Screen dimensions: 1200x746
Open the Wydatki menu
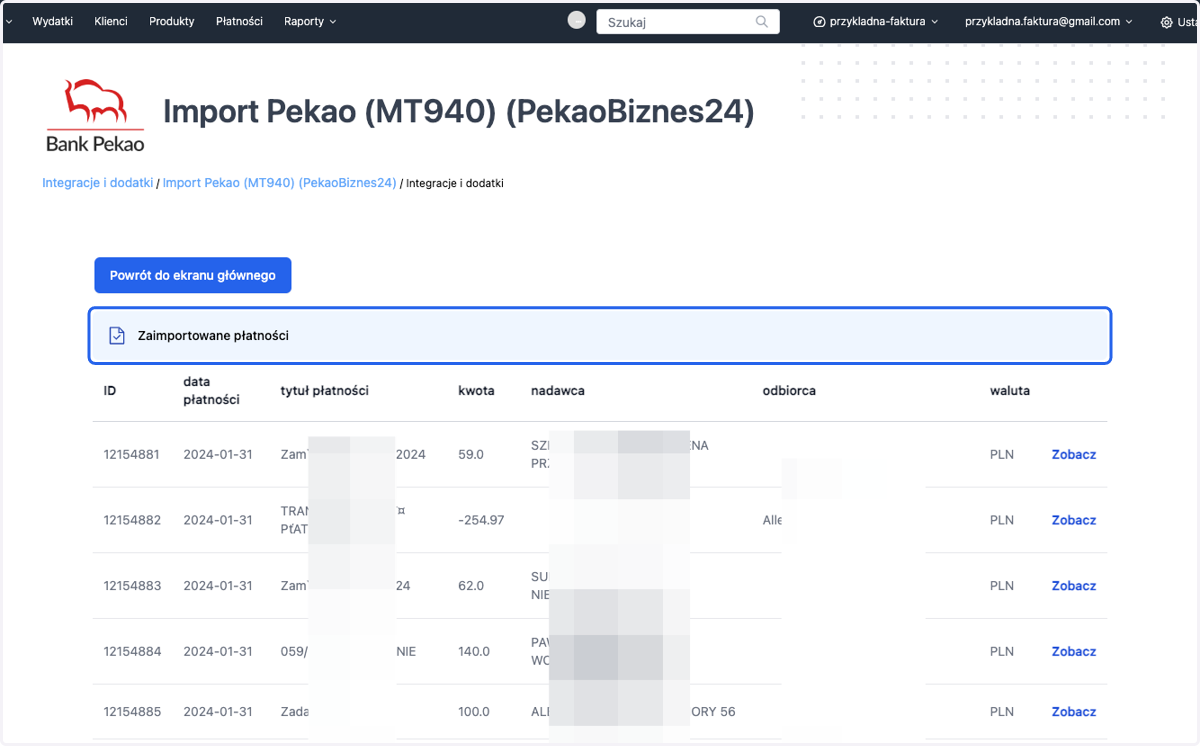click(53, 21)
